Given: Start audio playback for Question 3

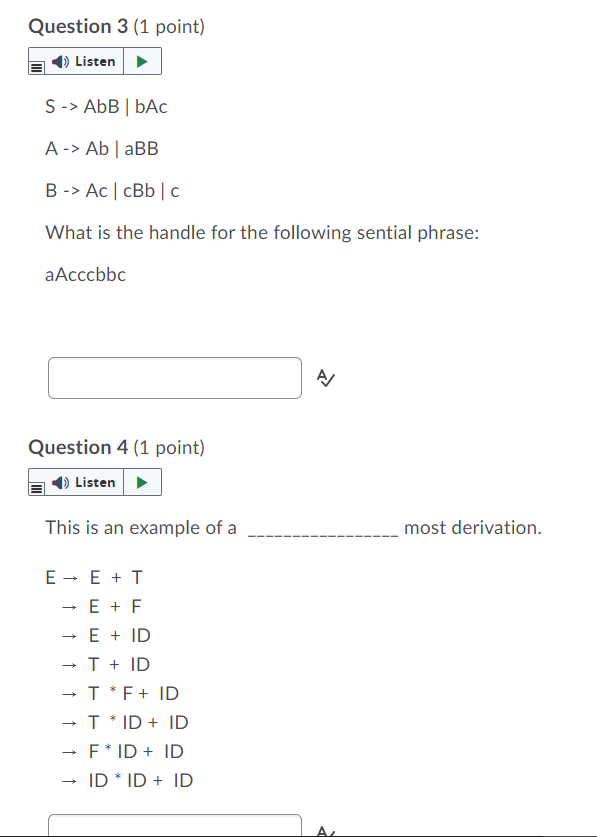Looking at the screenshot, I should [x=143, y=61].
